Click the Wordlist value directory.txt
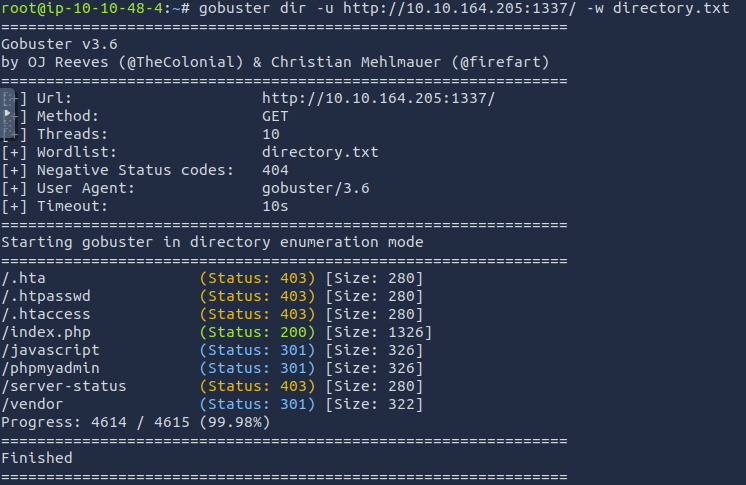This screenshot has width=746, height=485. (320, 152)
